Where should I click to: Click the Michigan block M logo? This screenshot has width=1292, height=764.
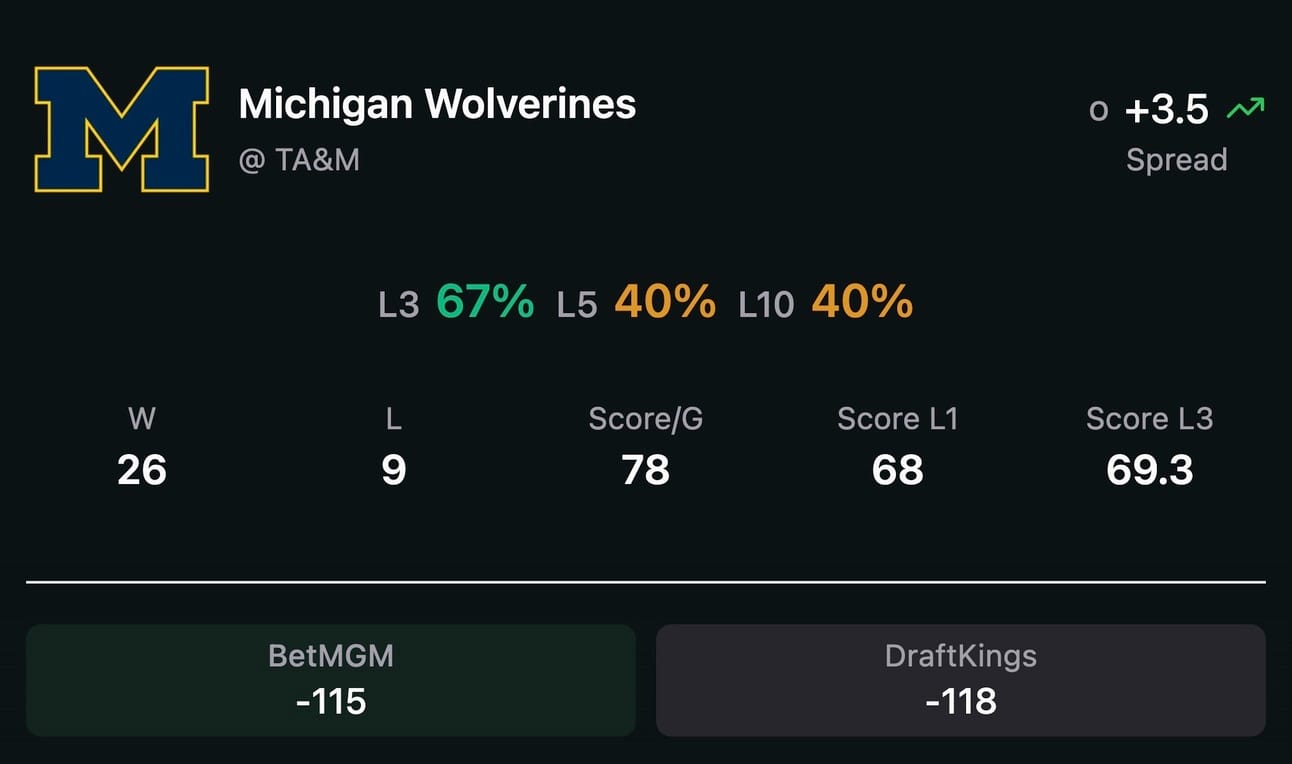pos(122,129)
